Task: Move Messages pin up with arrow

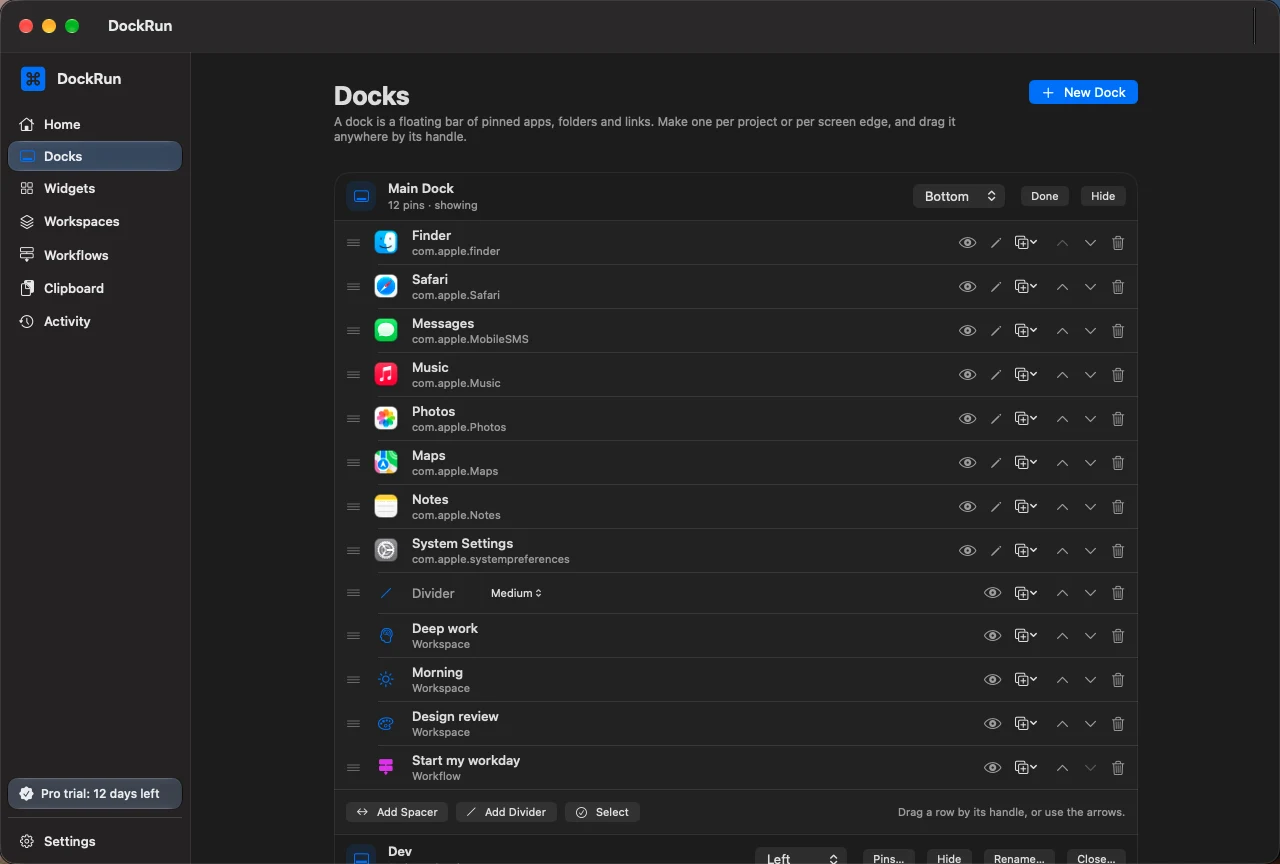Action: (1062, 331)
